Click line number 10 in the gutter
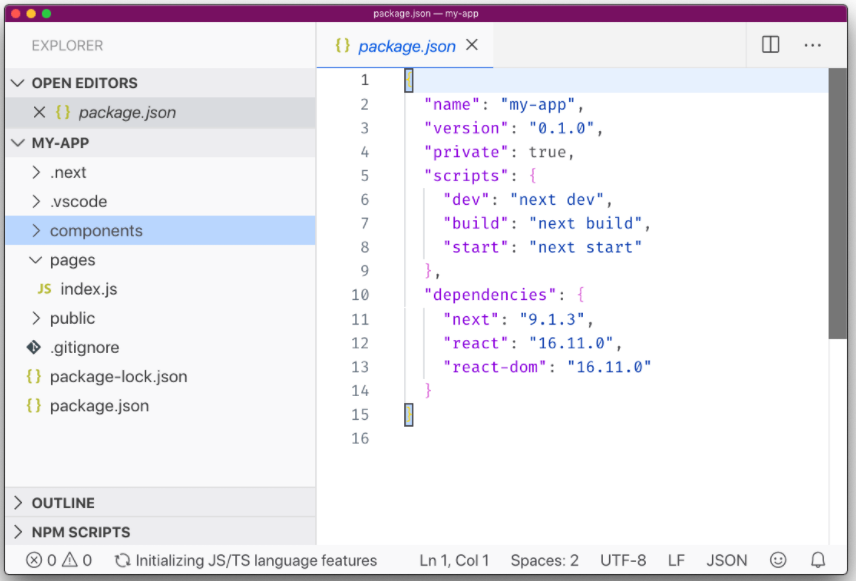856x581 pixels. (360, 295)
